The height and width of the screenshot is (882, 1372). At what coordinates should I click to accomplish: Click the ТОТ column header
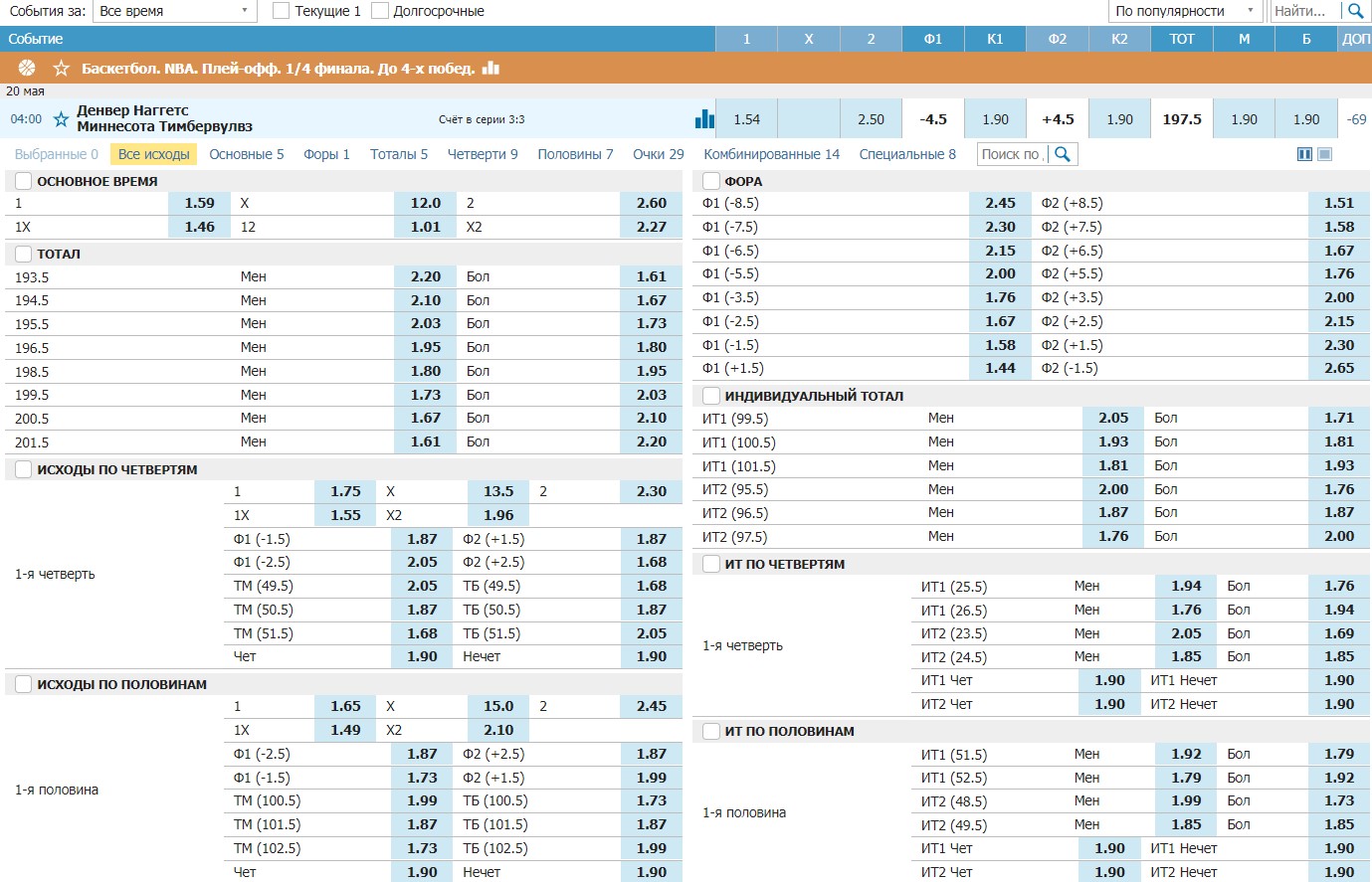pos(1182,39)
